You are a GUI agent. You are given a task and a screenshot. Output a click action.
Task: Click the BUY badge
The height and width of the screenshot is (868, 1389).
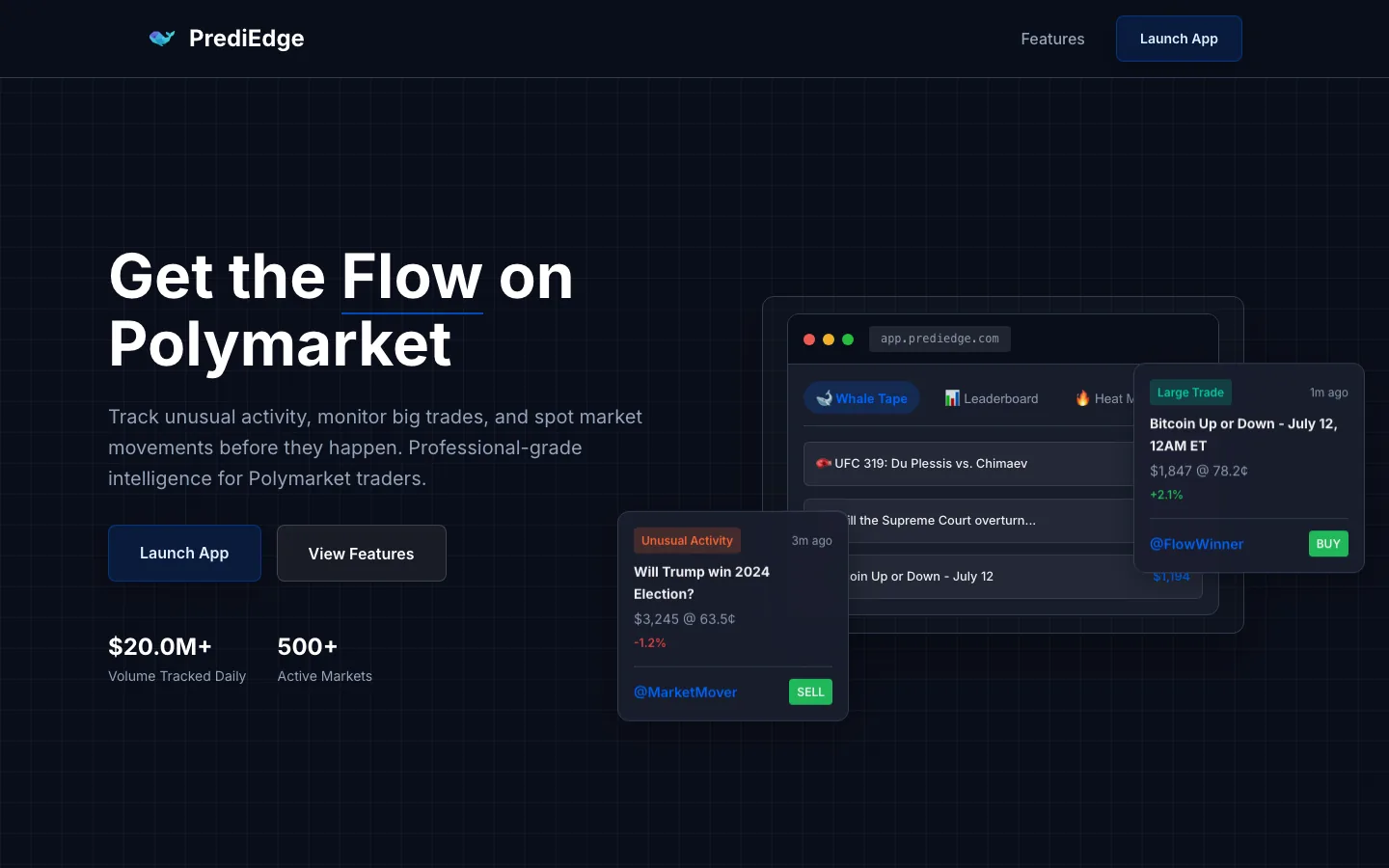[1328, 544]
